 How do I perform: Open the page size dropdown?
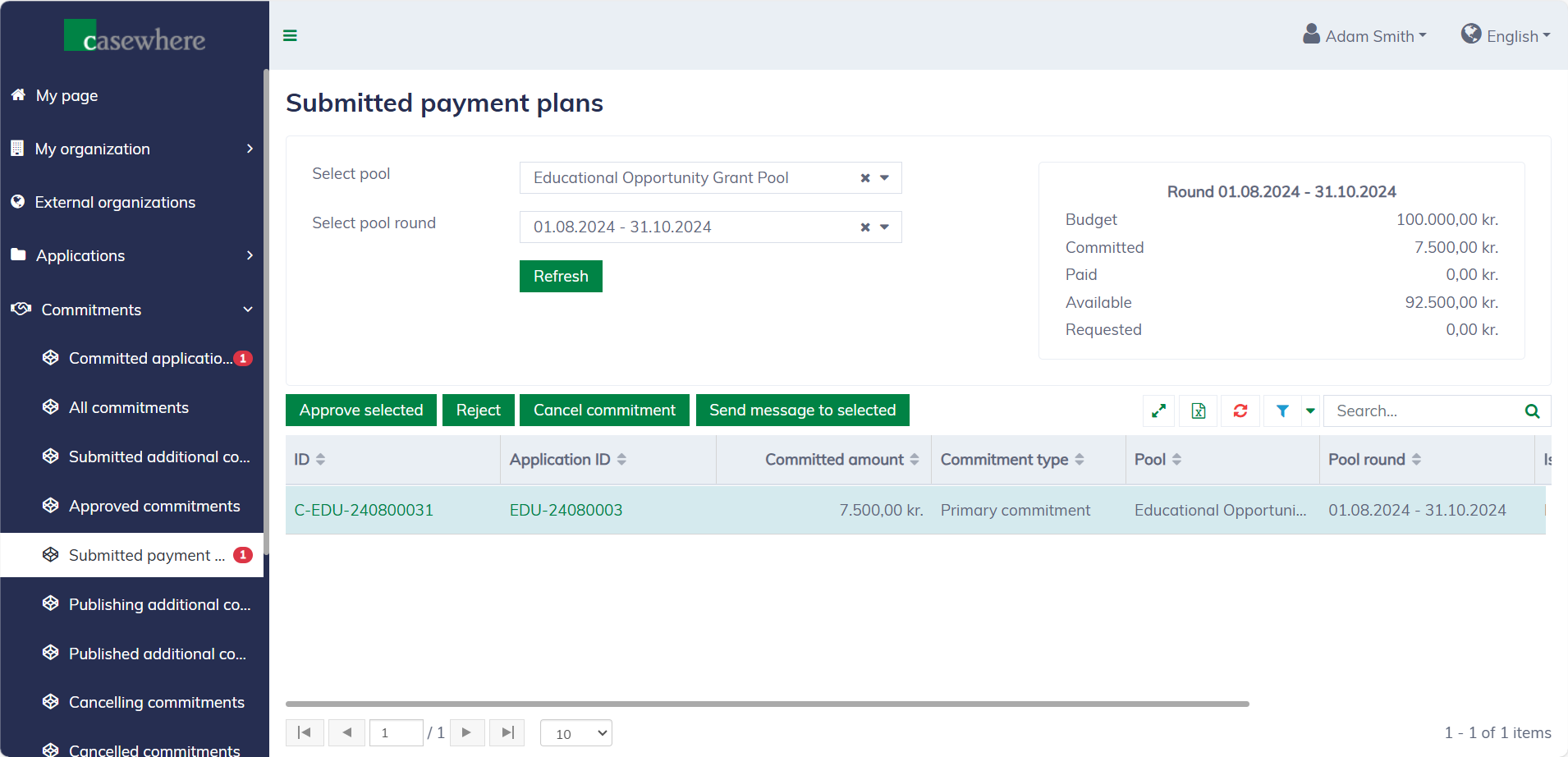576,733
